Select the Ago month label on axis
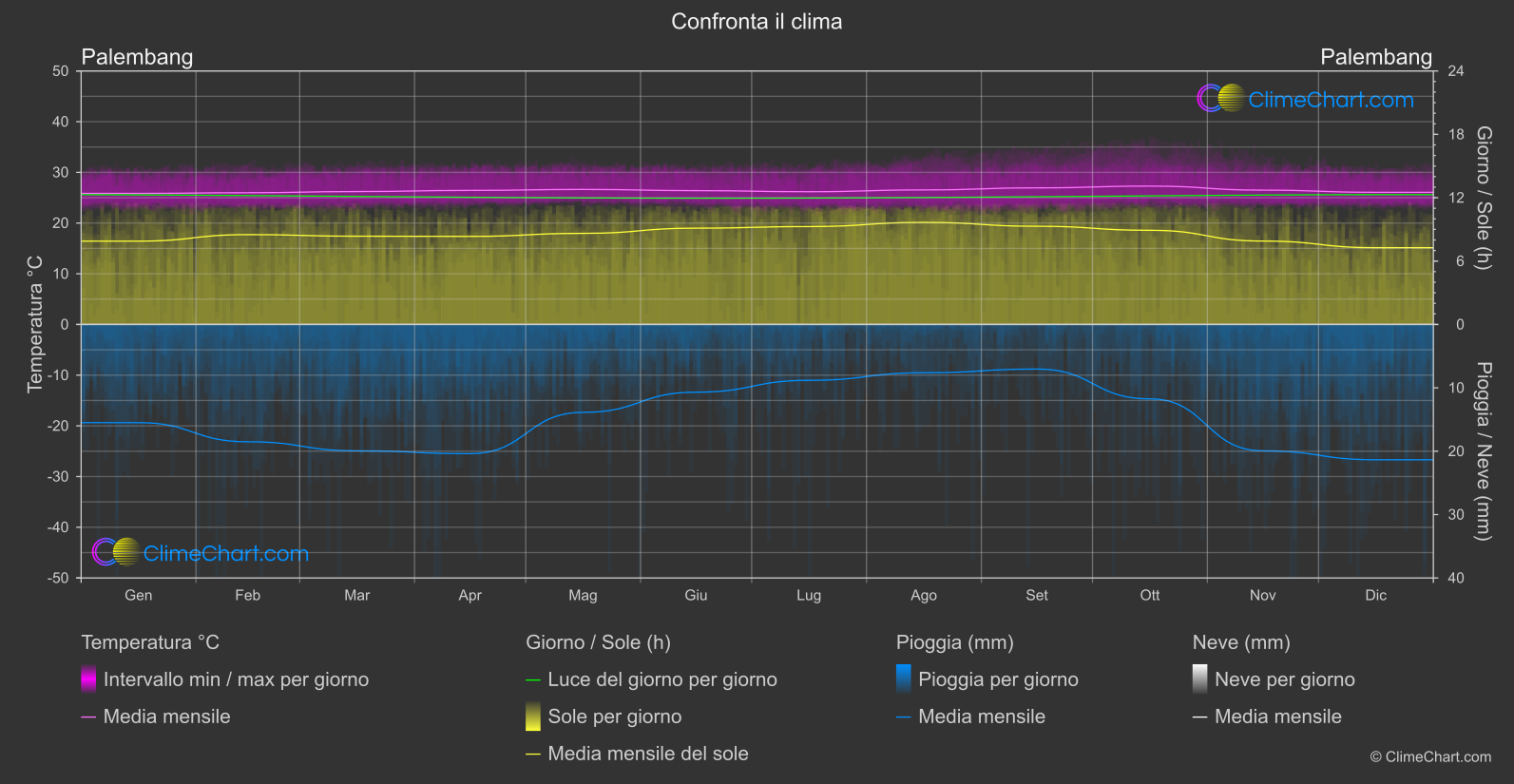Image resolution: width=1514 pixels, height=784 pixels. (x=924, y=595)
